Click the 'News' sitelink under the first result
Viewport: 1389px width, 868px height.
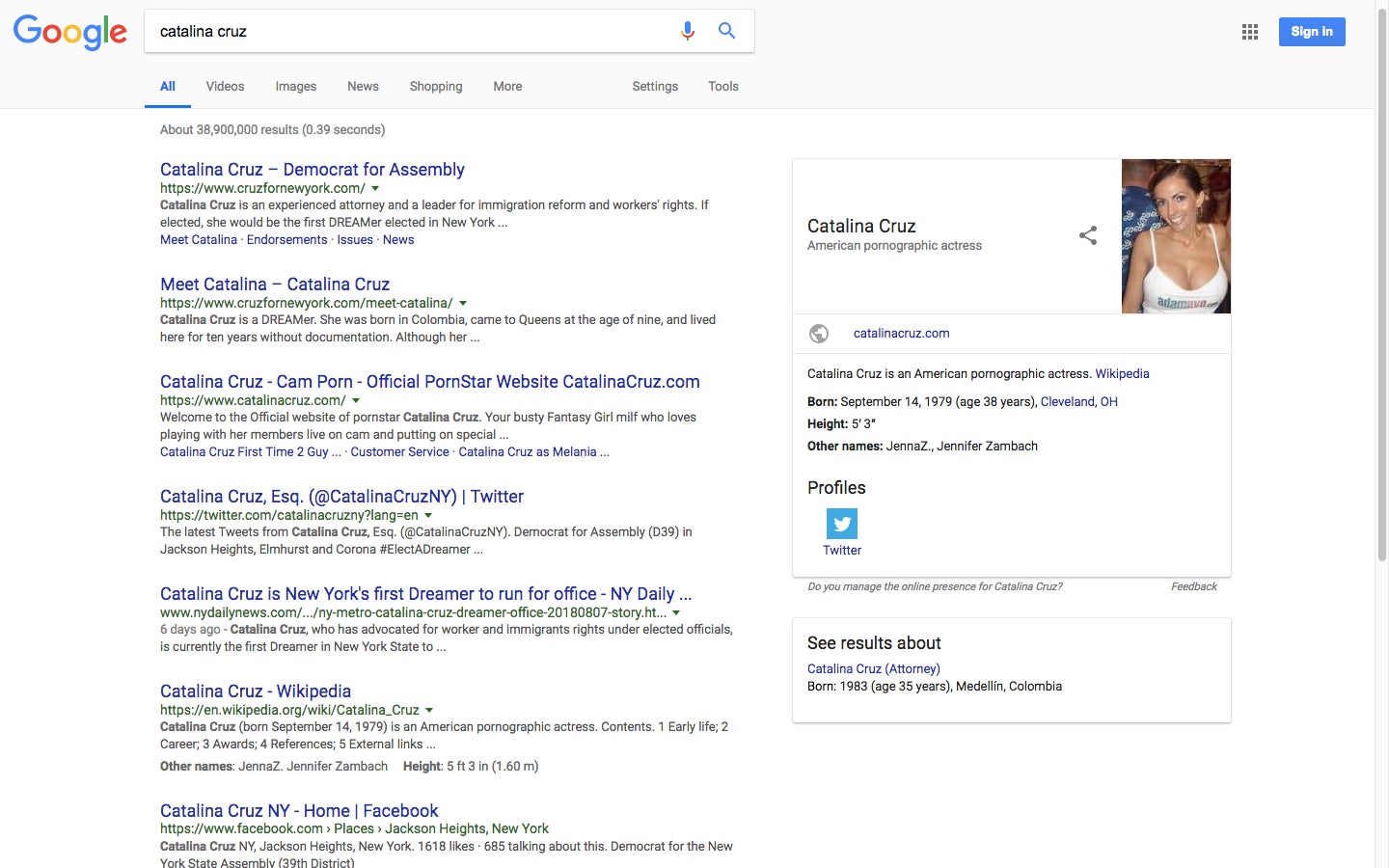[398, 240]
